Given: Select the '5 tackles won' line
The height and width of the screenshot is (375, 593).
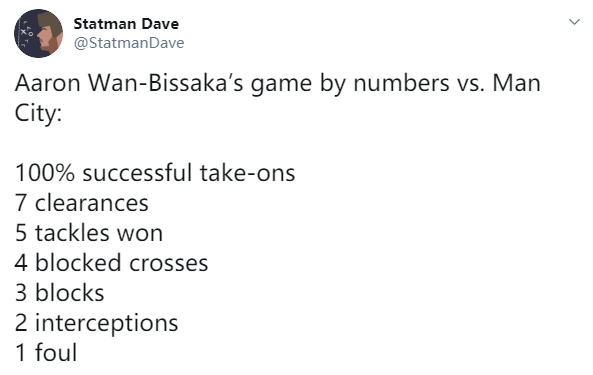Looking at the screenshot, I should (x=89, y=233).
